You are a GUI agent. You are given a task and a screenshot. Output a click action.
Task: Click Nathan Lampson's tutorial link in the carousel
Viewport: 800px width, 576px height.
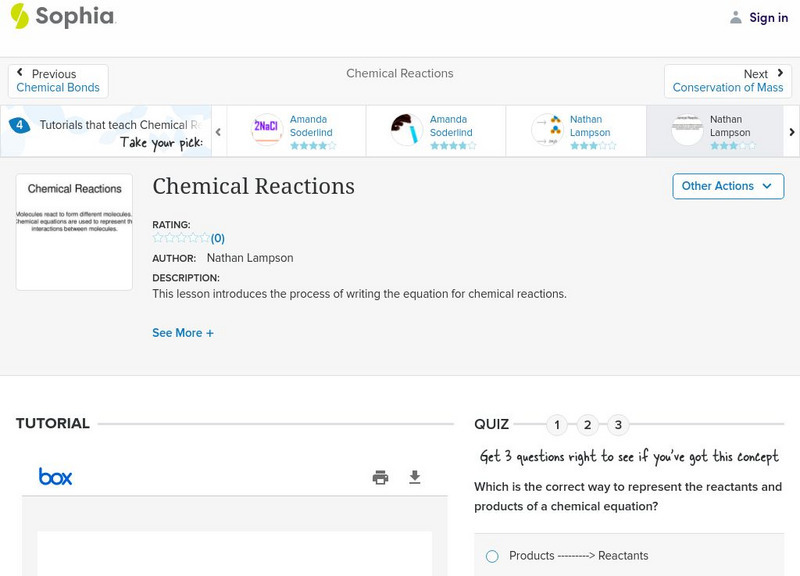click(x=590, y=126)
